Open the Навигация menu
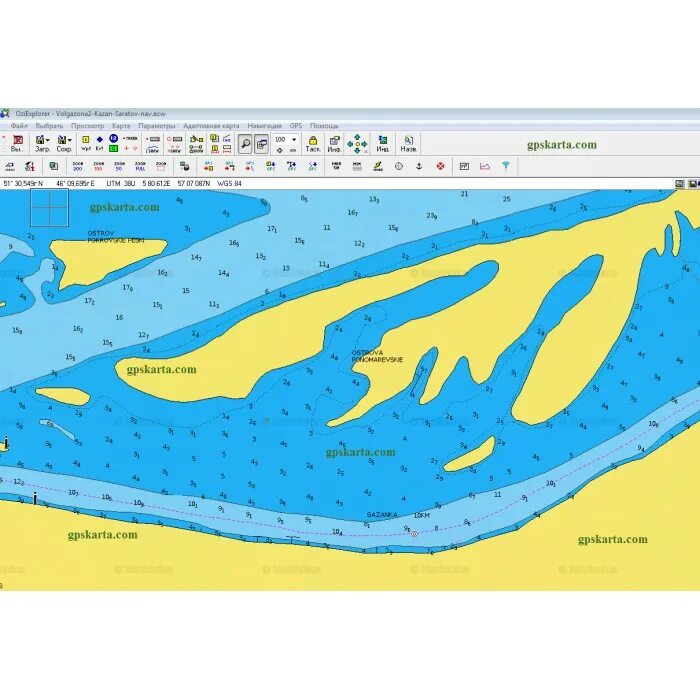The width and height of the screenshot is (700, 700). click(264, 126)
